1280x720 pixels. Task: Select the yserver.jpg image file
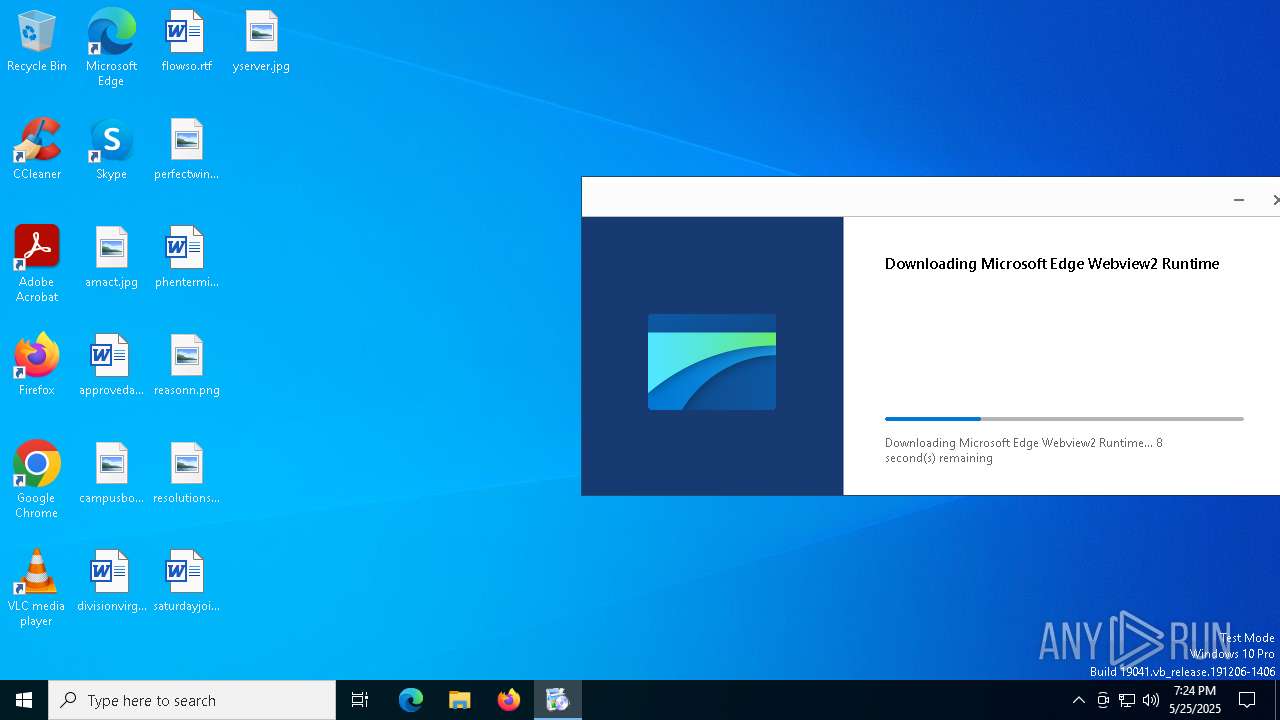pyautogui.click(x=261, y=42)
